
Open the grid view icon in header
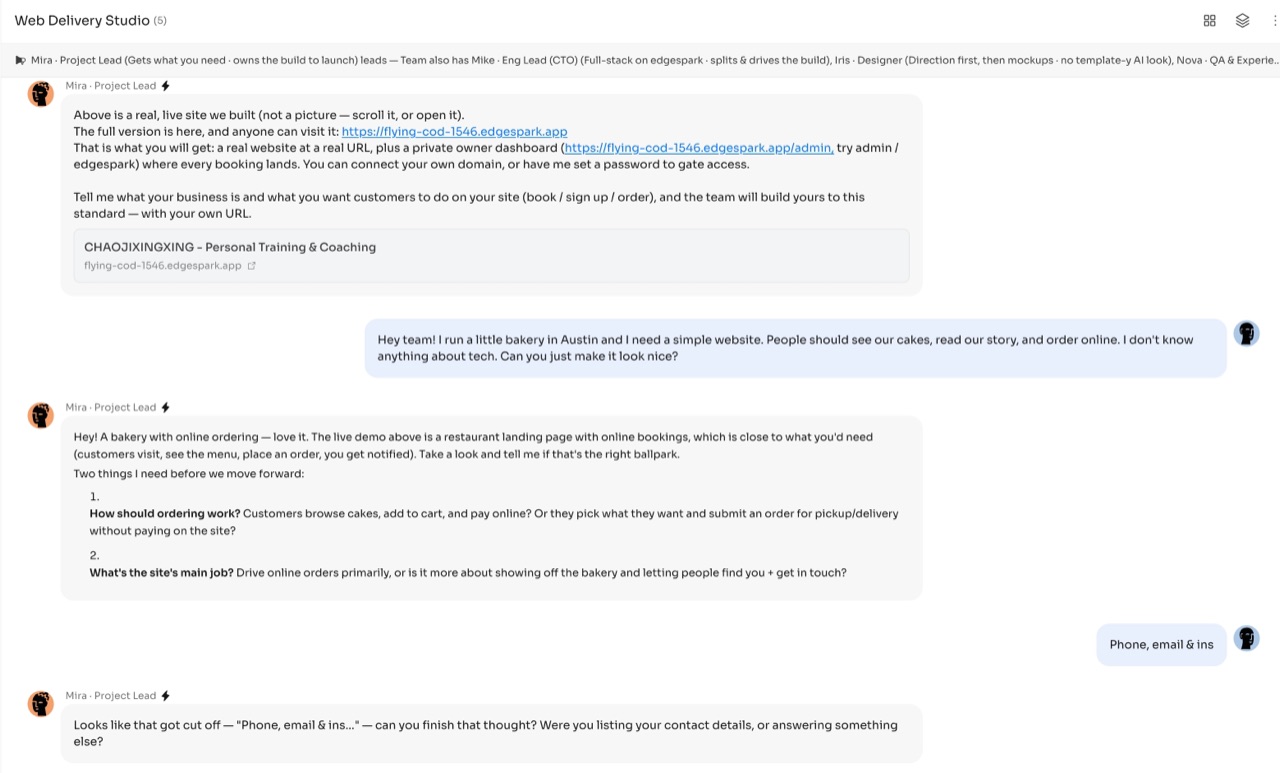click(x=1209, y=20)
